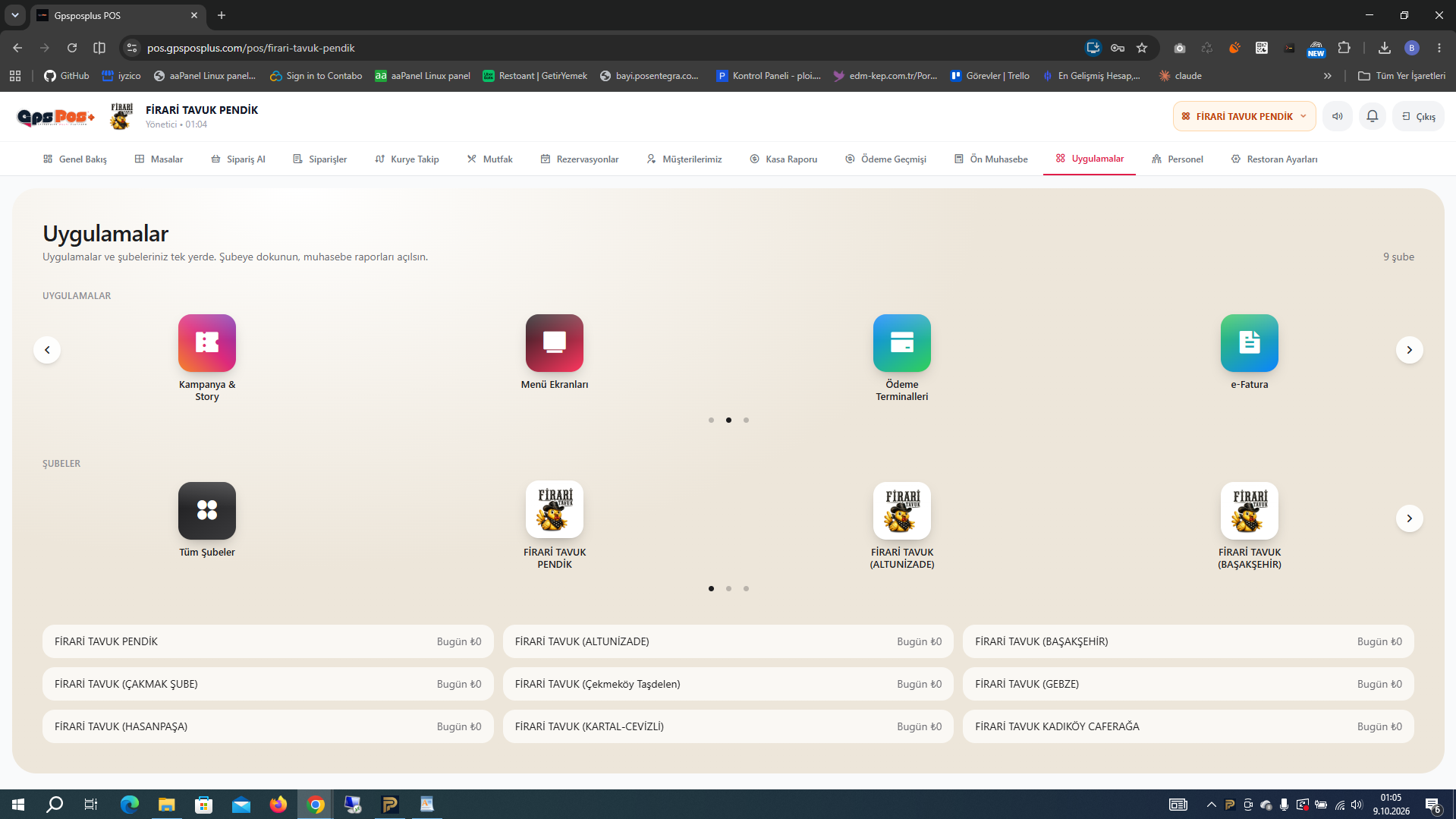Click the notification bell icon
This screenshot has height=819, width=1456.
click(x=1373, y=116)
